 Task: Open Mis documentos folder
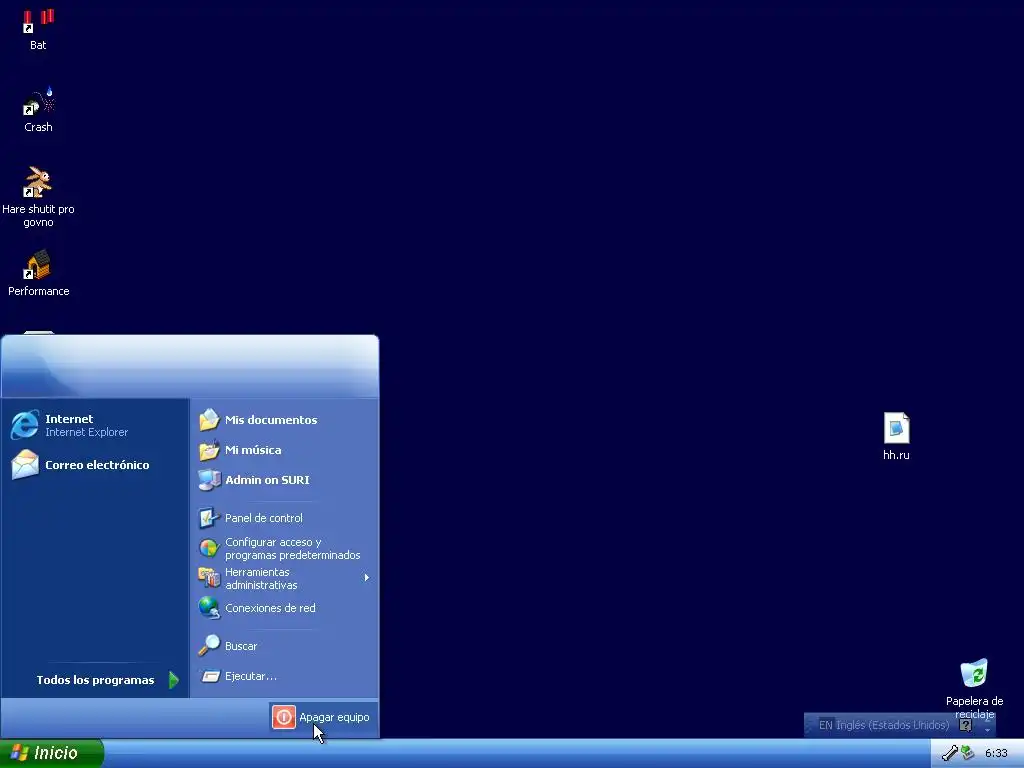click(x=285, y=420)
